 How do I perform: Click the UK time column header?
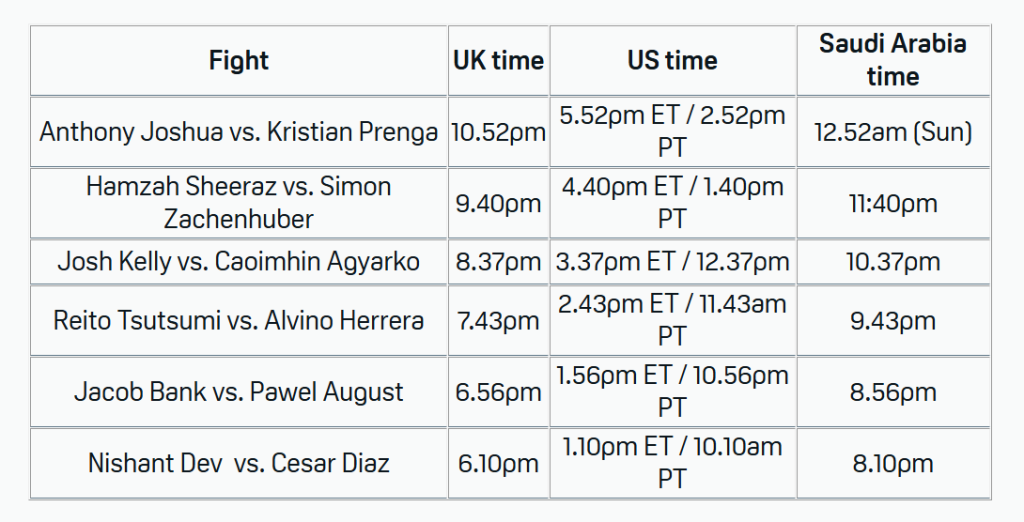point(498,61)
